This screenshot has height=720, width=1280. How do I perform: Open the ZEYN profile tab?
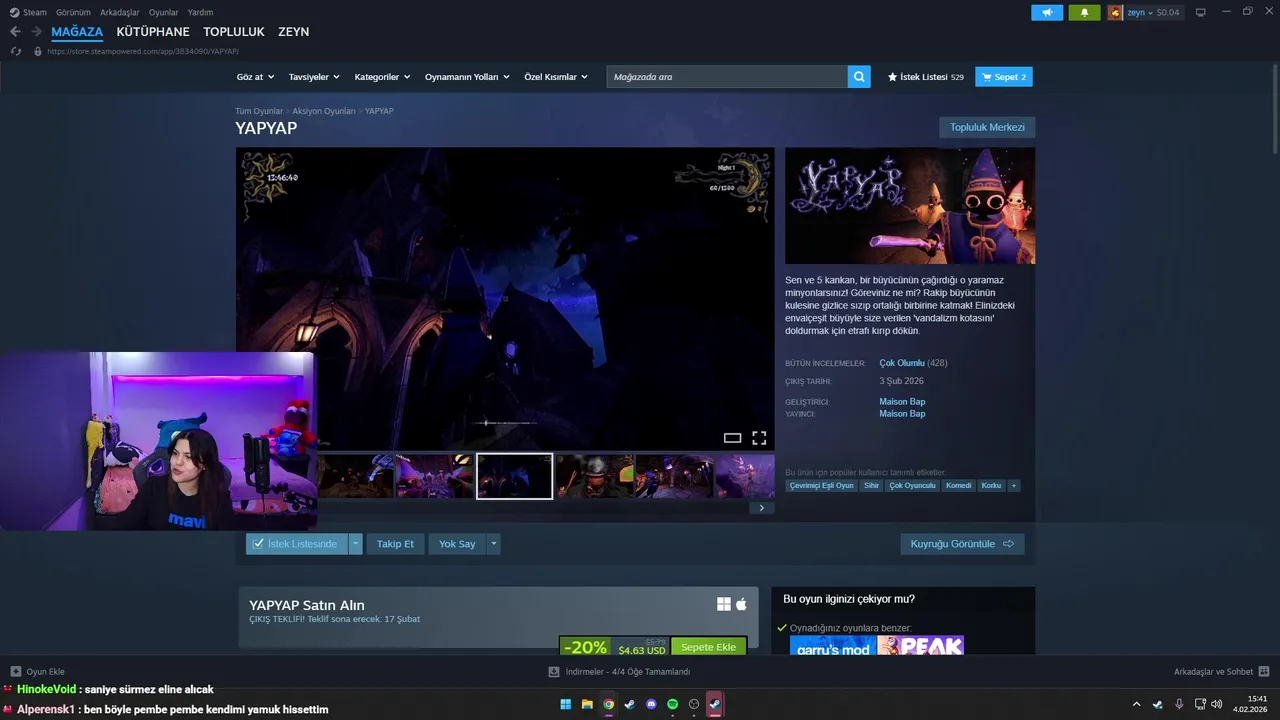point(293,32)
